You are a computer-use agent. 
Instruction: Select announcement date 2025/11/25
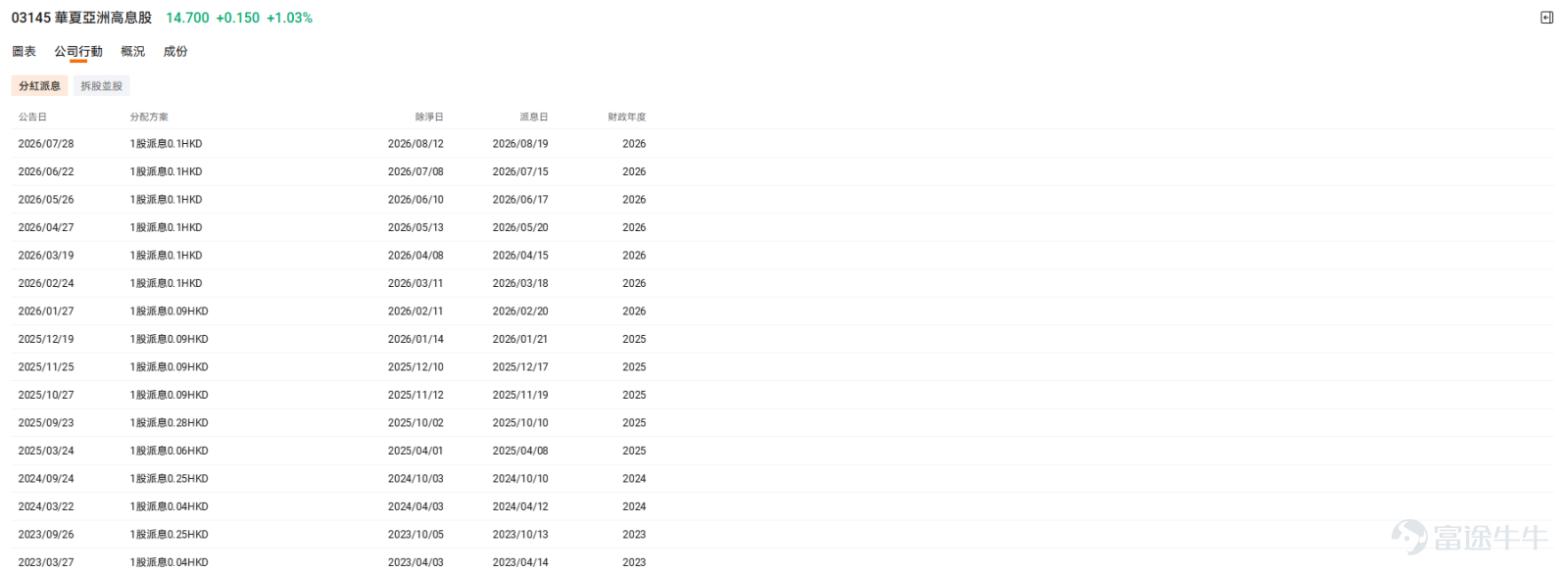click(46, 367)
